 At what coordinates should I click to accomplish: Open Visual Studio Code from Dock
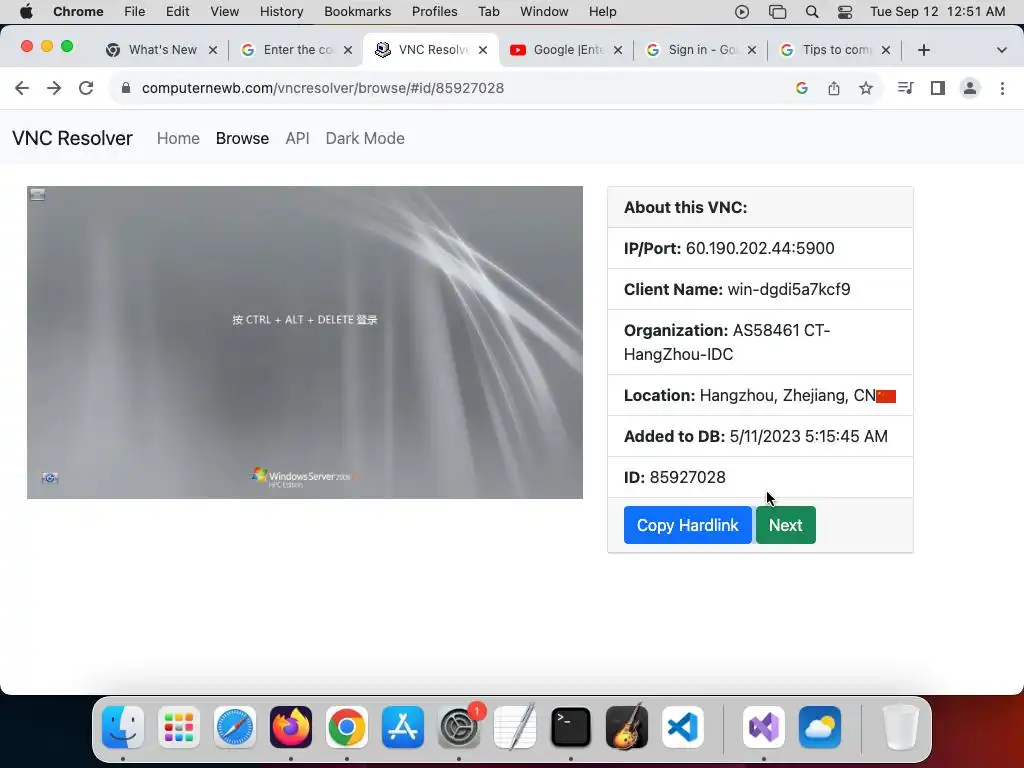[x=682, y=727]
